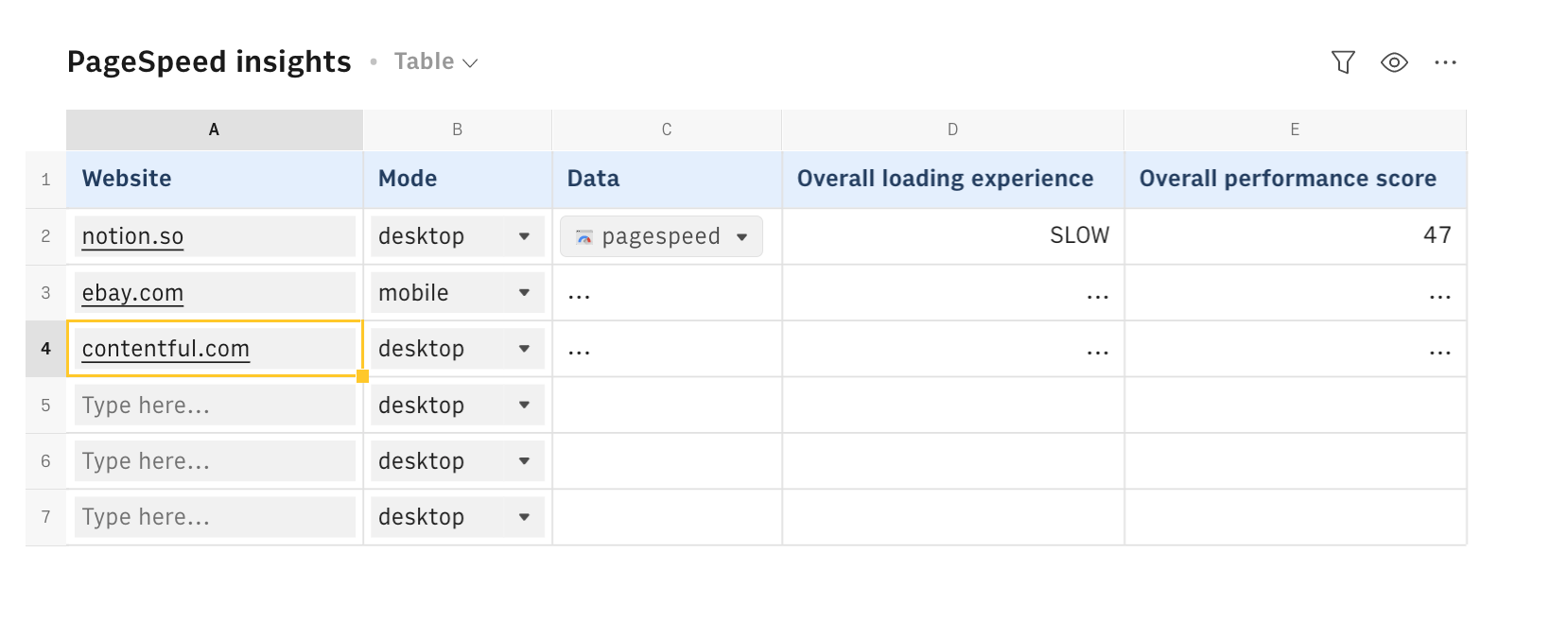Select the cell showing 47
The image size is (1568, 639).
(x=1295, y=236)
